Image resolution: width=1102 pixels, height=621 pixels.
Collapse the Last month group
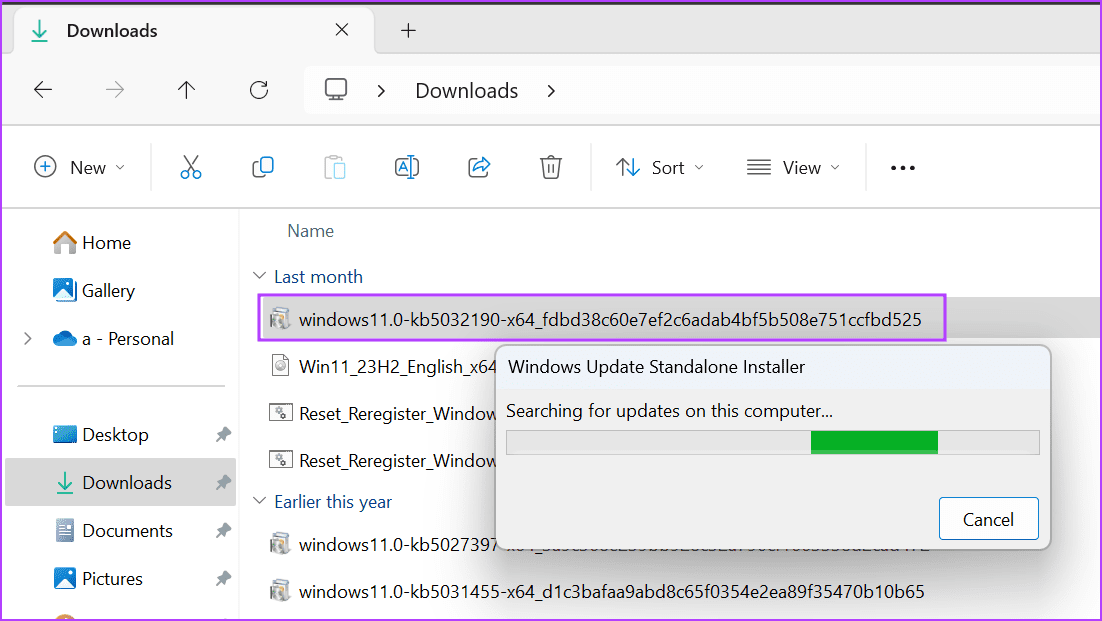pyautogui.click(x=259, y=276)
